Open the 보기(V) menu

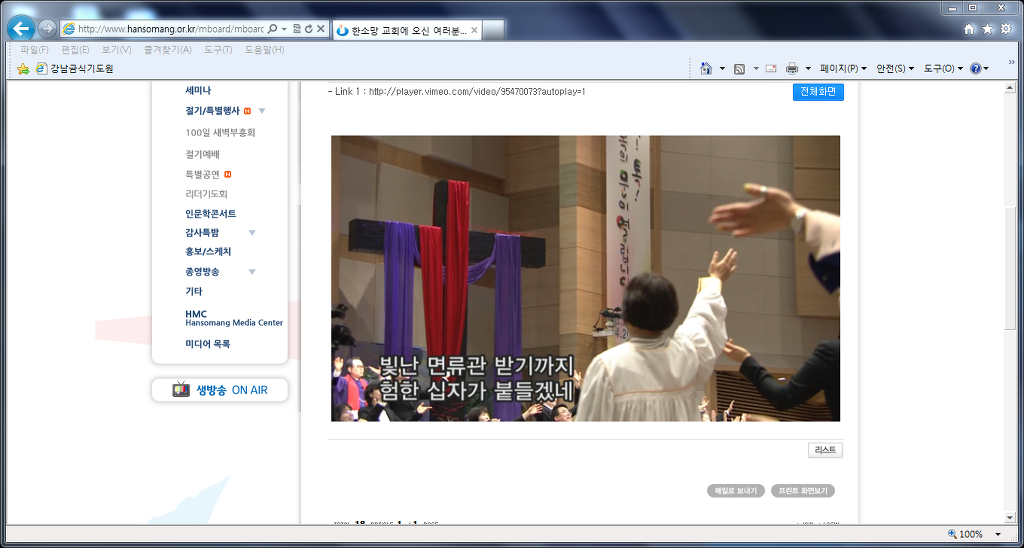pyautogui.click(x=116, y=50)
